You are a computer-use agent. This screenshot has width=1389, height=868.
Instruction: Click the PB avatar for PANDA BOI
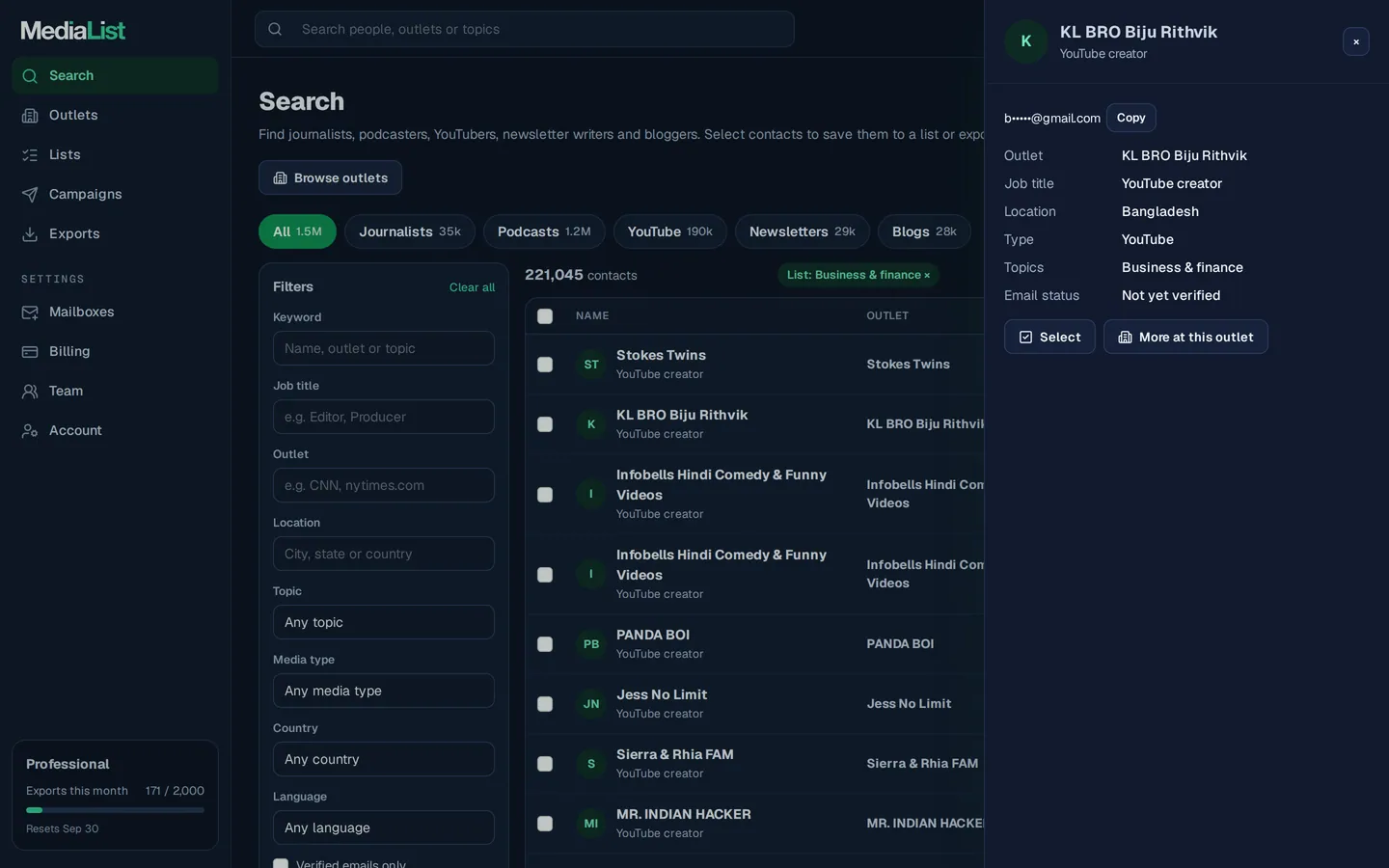pos(591,644)
